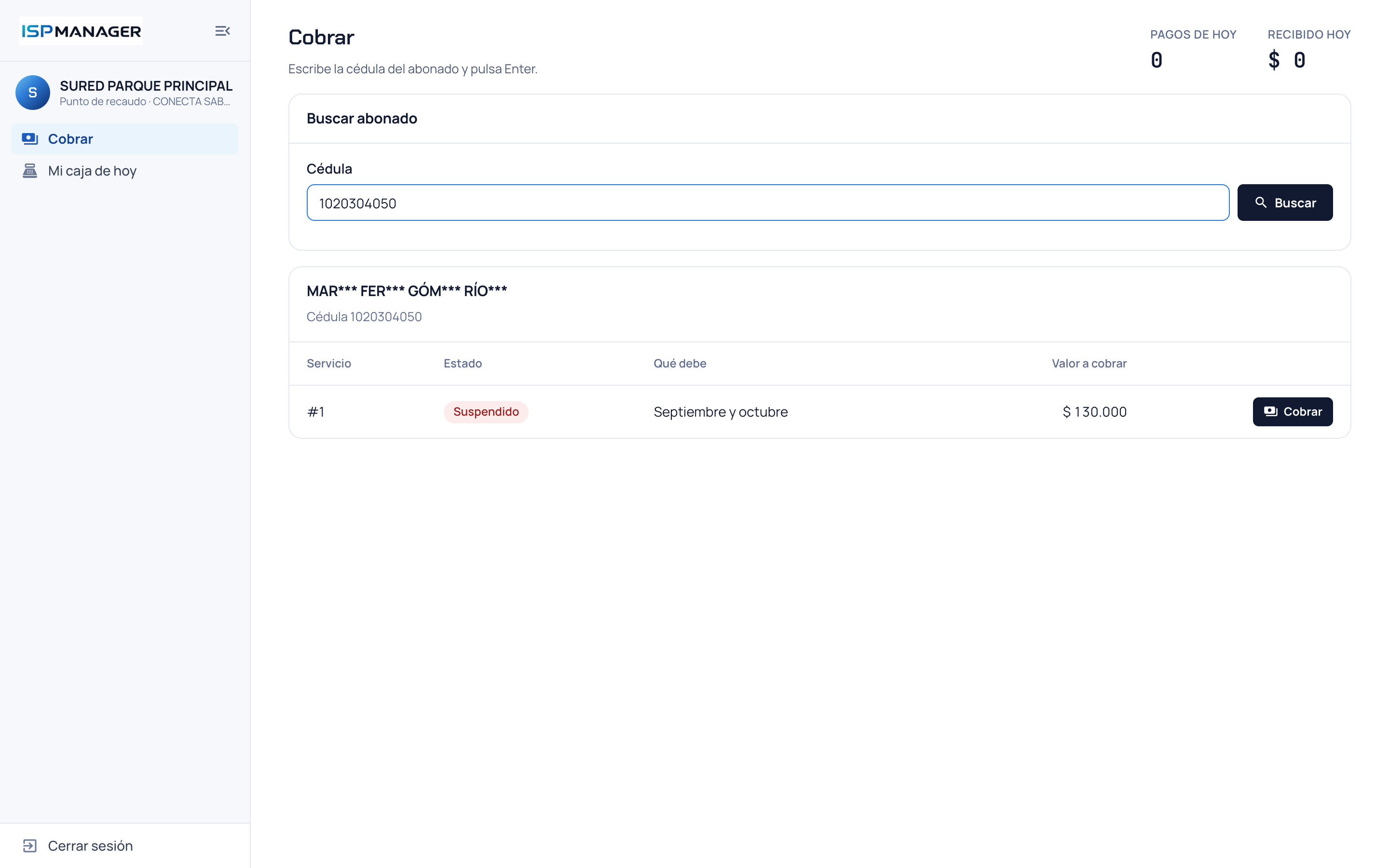The height and width of the screenshot is (868, 1389).
Task: Click the Septiembre y octubre cell
Action: (x=721, y=412)
